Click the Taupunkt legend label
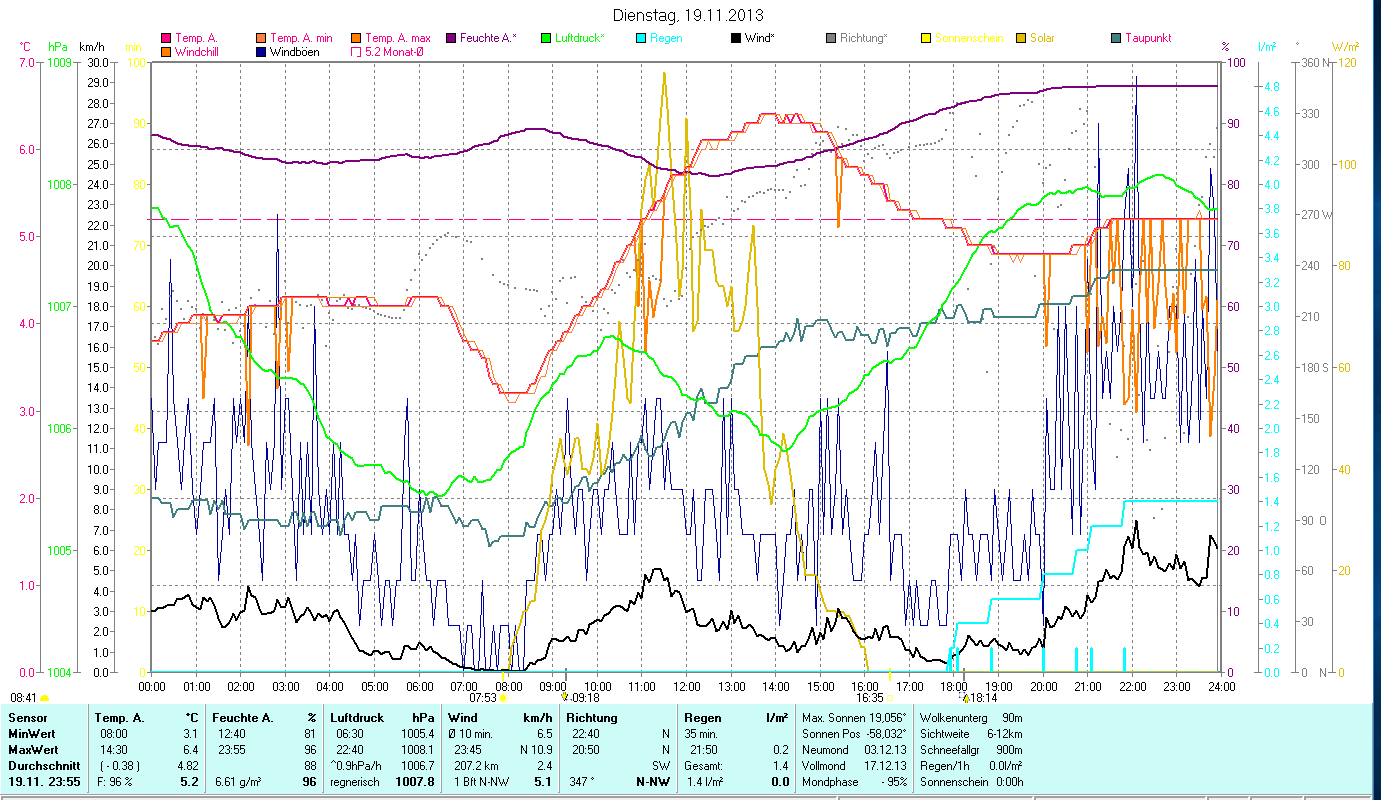 (x=1148, y=38)
